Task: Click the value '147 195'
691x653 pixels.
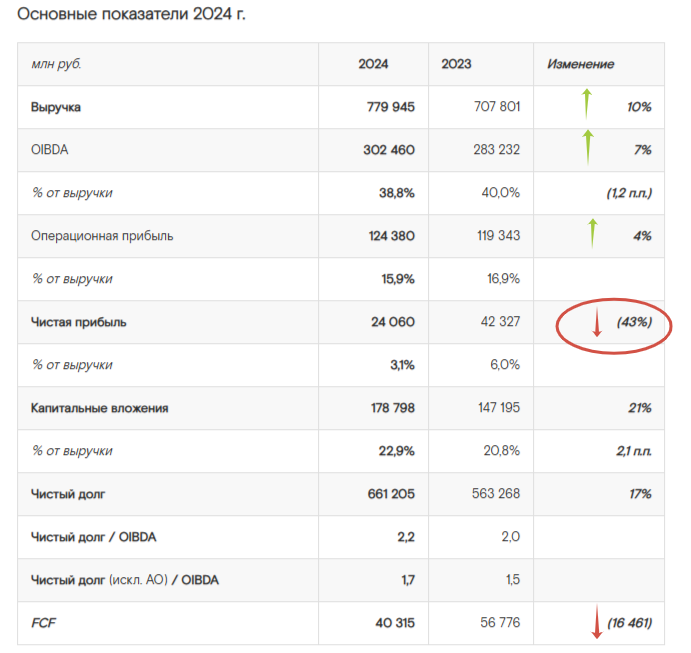Action: 499,407
